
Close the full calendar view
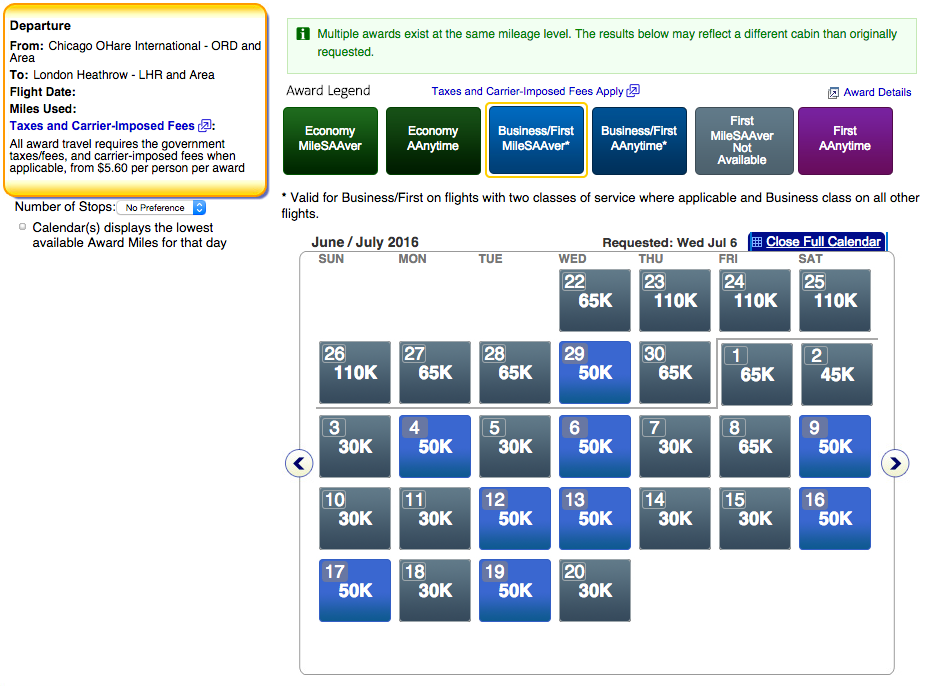point(823,241)
